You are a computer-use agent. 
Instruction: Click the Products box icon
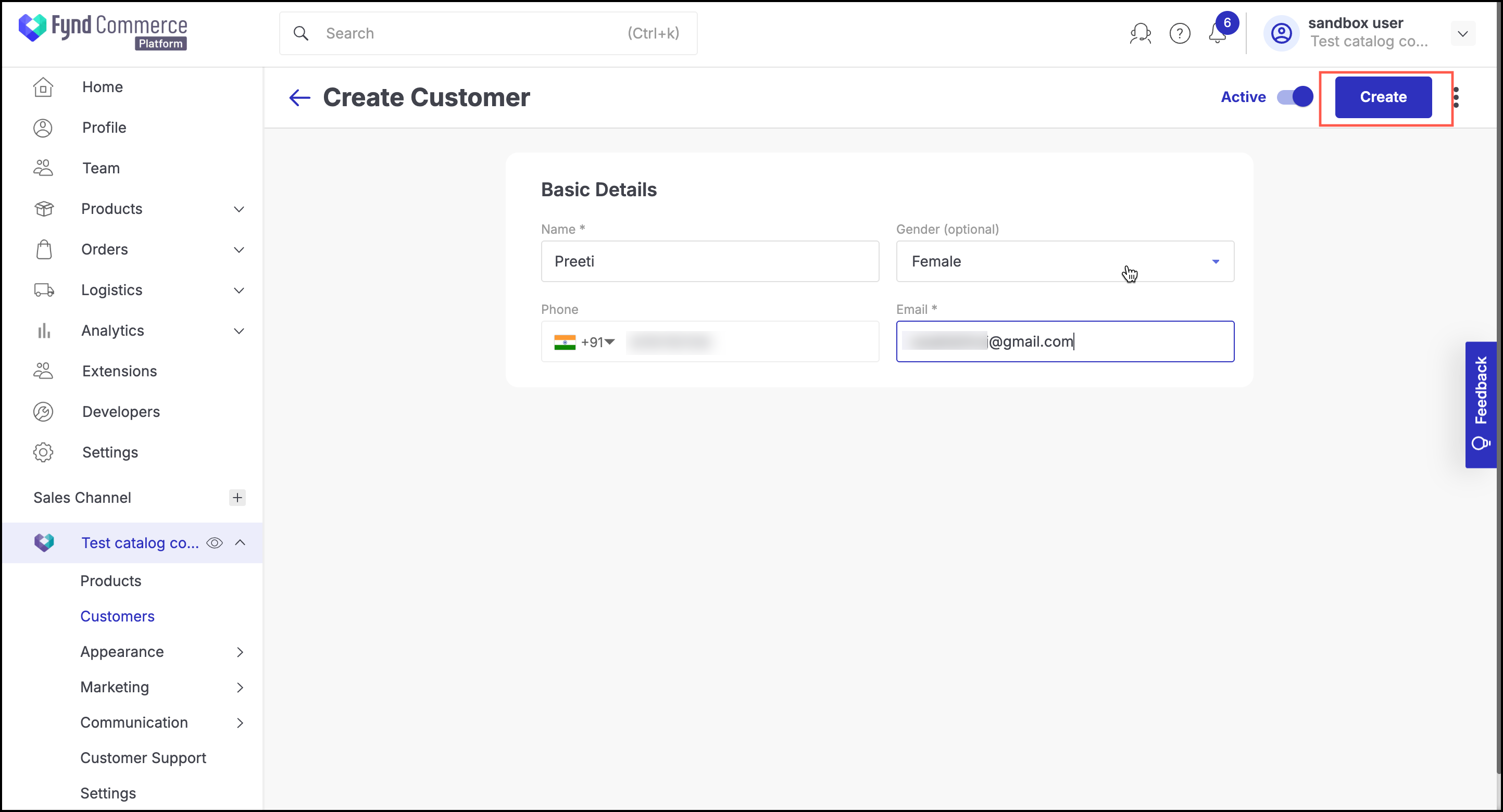coord(44,209)
